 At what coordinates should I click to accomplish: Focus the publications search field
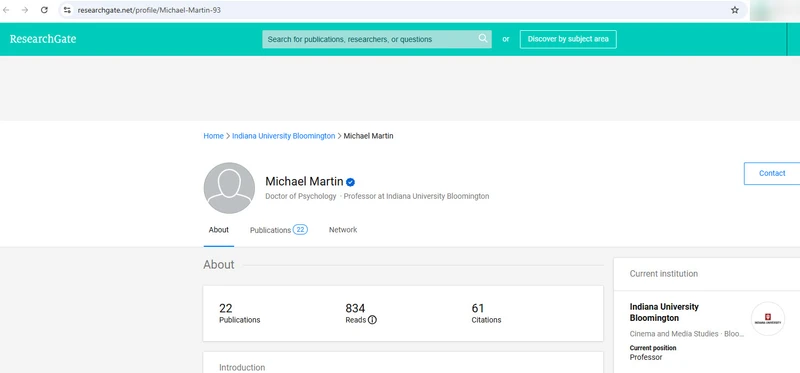[x=377, y=39]
